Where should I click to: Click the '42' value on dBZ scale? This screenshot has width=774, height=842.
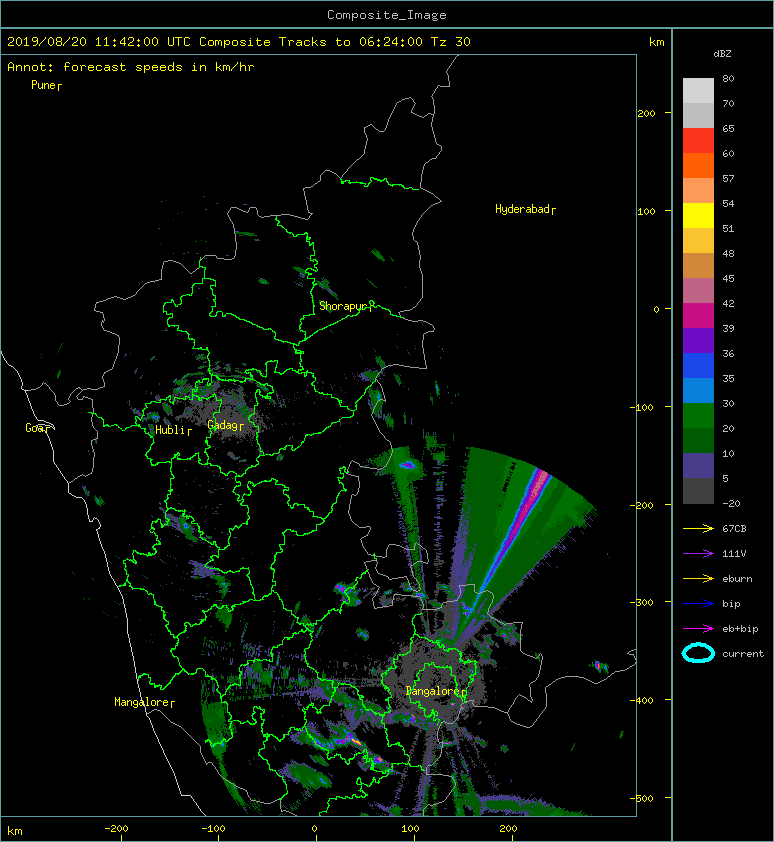coord(728,303)
